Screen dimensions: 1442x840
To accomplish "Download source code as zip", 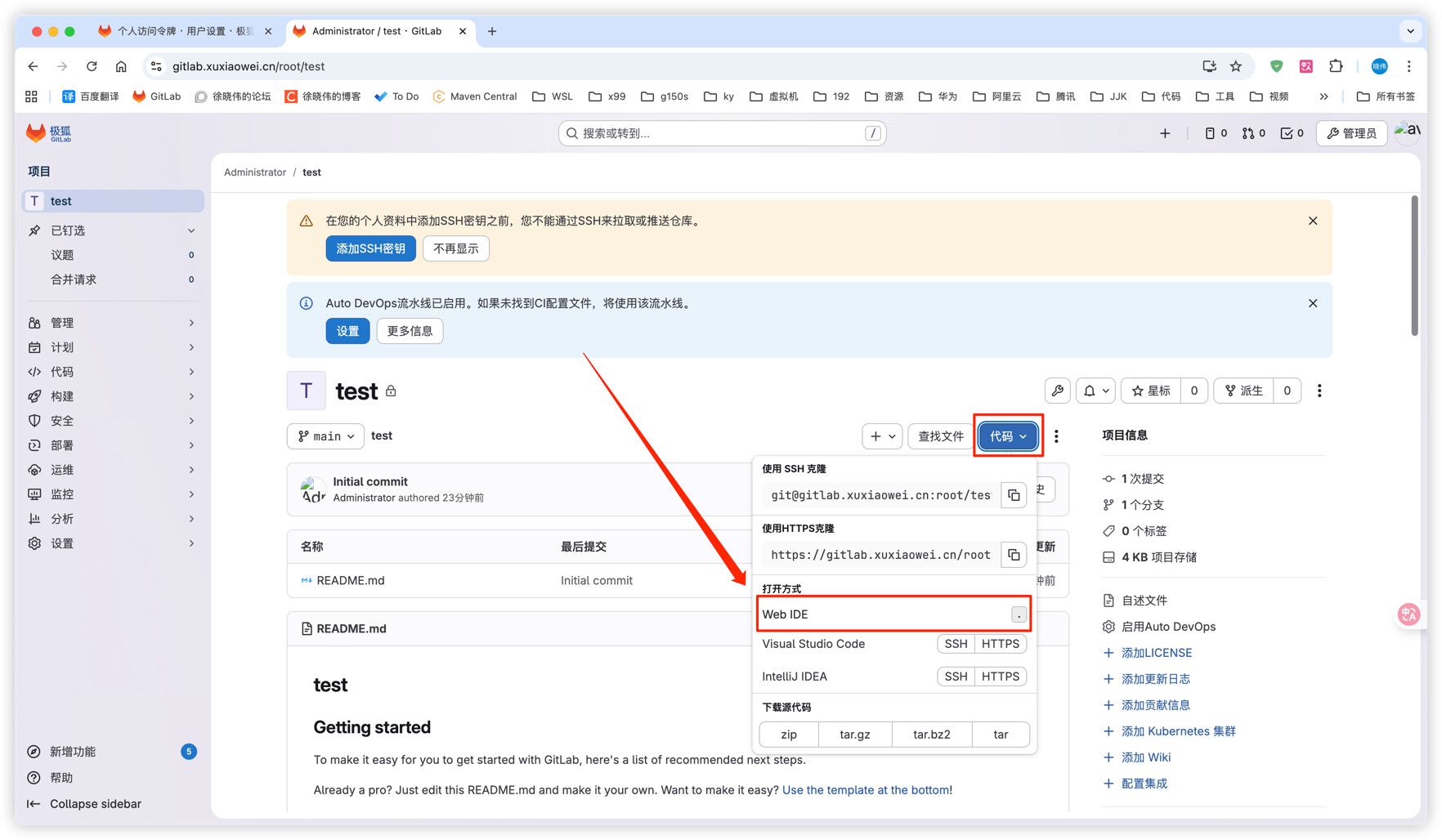I will pos(788,735).
